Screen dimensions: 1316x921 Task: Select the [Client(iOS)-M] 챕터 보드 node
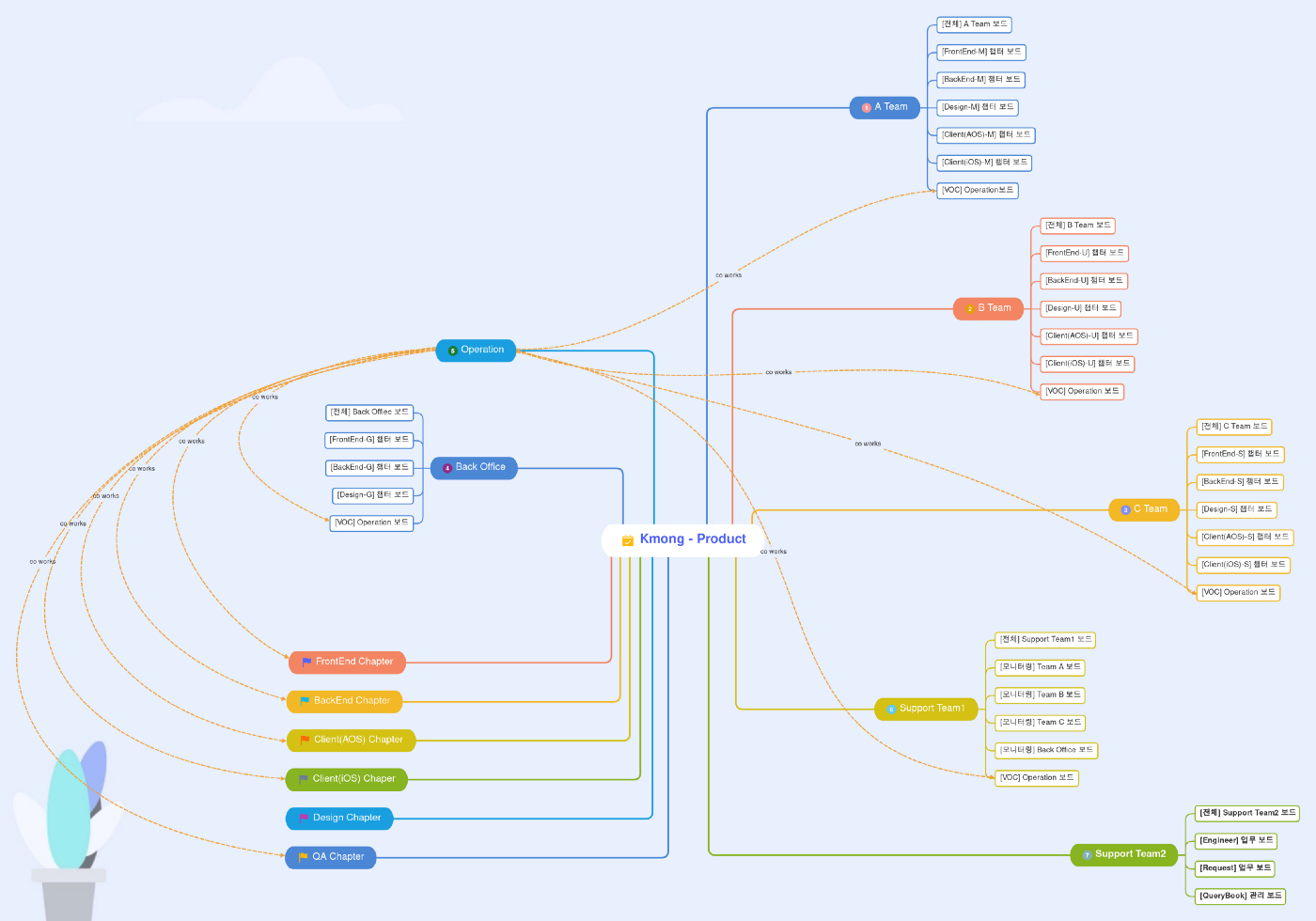click(984, 163)
